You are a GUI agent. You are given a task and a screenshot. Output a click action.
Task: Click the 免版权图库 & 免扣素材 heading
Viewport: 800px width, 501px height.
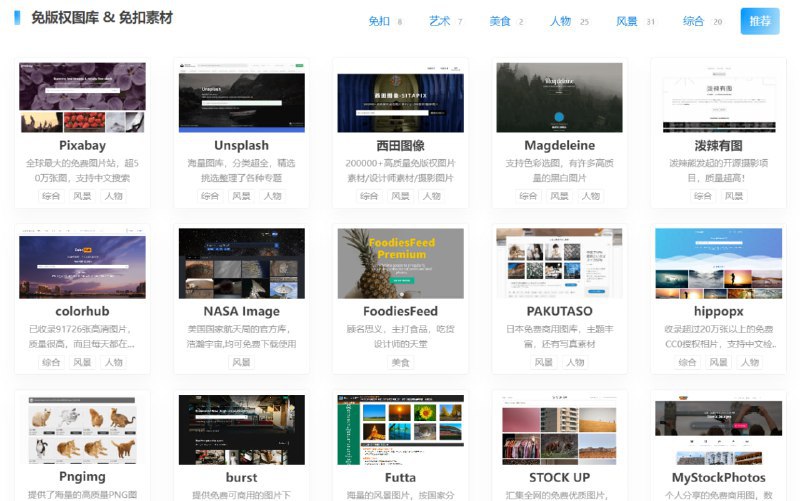(102, 18)
